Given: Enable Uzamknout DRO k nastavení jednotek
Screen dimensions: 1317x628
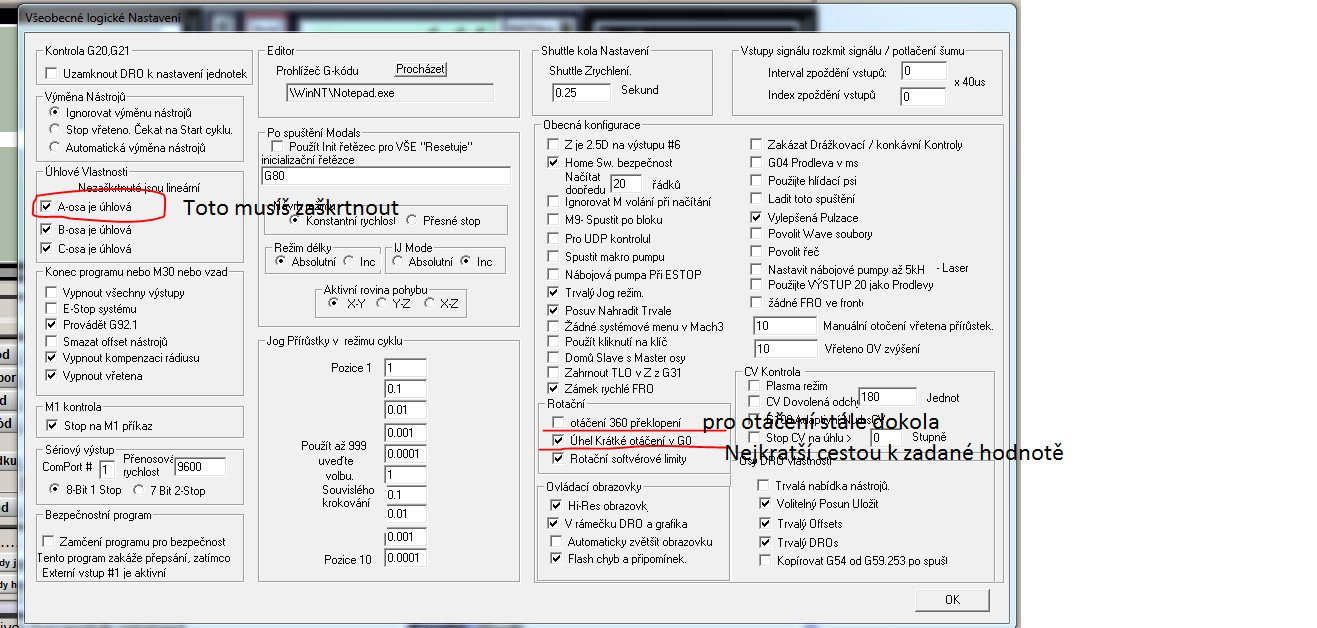Looking at the screenshot, I should click(x=52, y=74).
